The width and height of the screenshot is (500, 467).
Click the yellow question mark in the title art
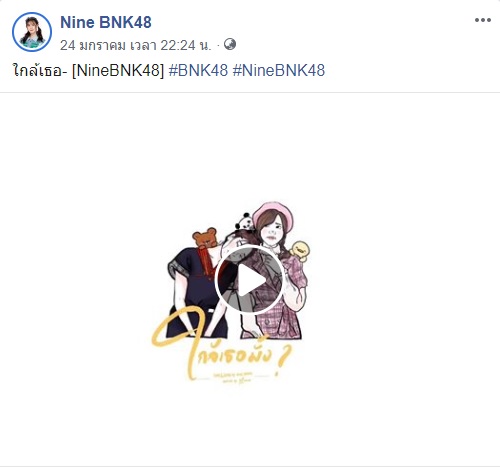[285, 358]
